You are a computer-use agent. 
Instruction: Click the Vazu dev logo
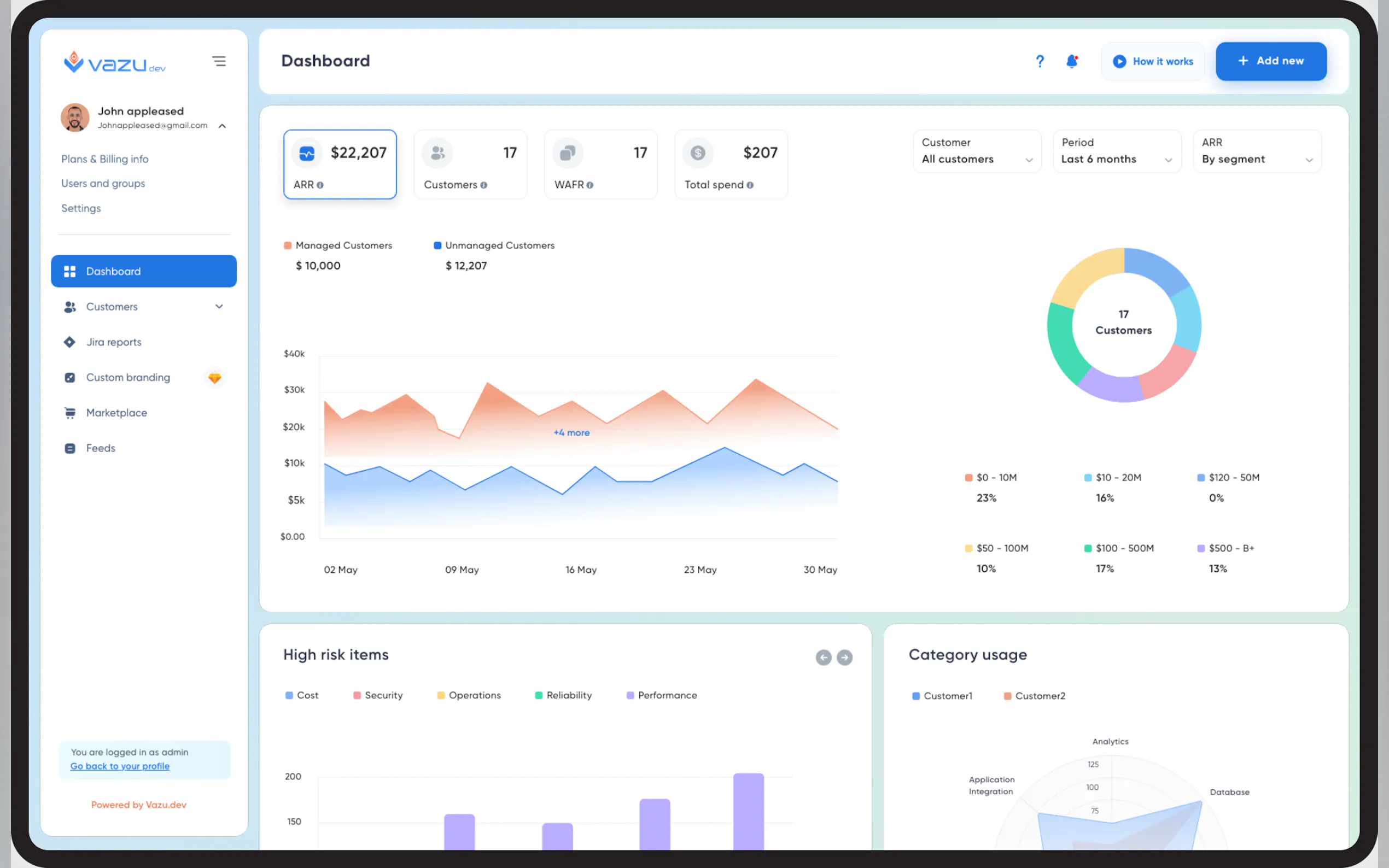114,62
